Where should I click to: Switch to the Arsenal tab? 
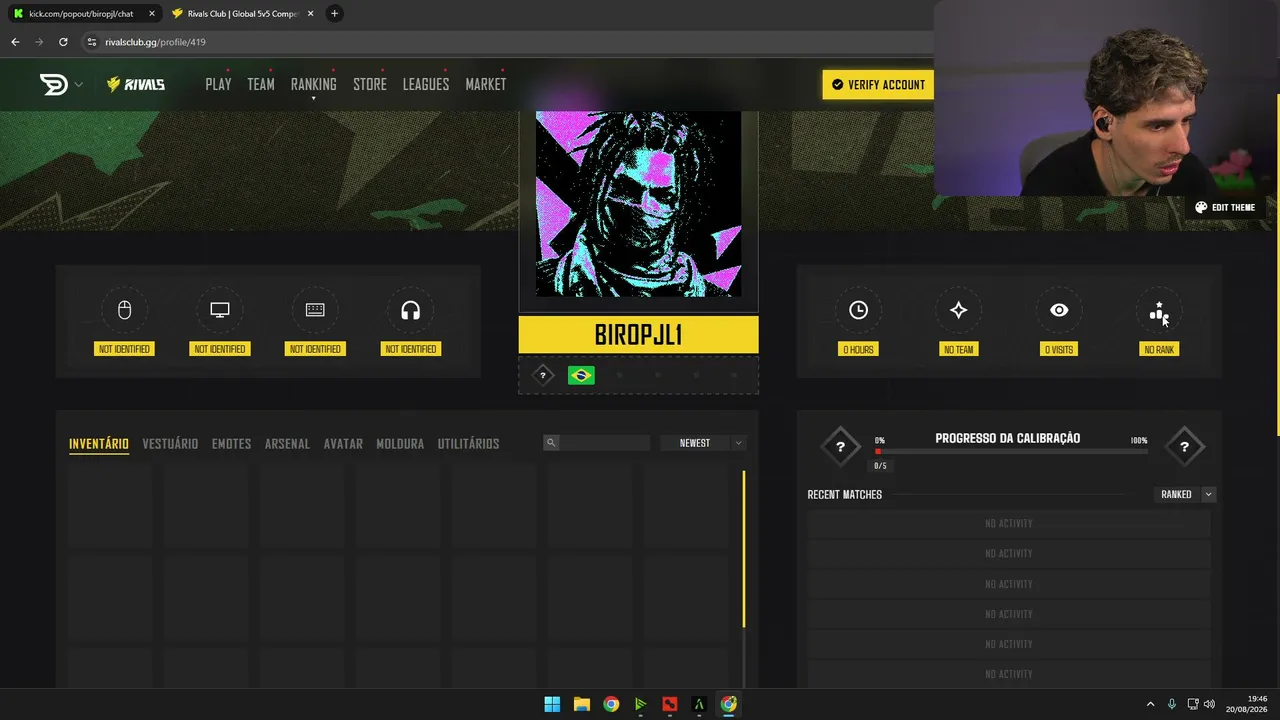pyautogui.click(x=287, y=444)
